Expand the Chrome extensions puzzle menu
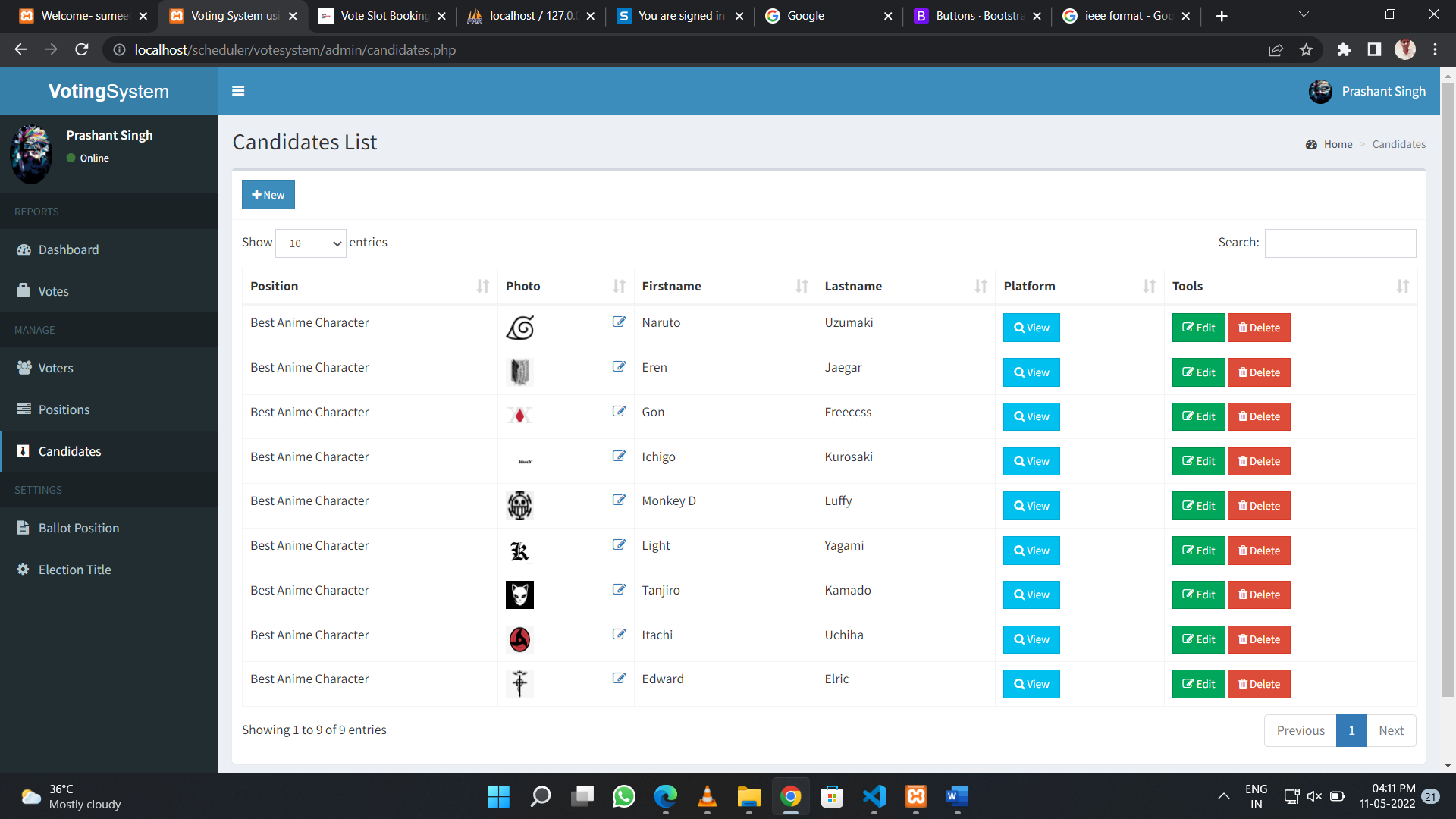Image resolution: width=1456 pixels, height=819 pixels. click(1344, 49)
